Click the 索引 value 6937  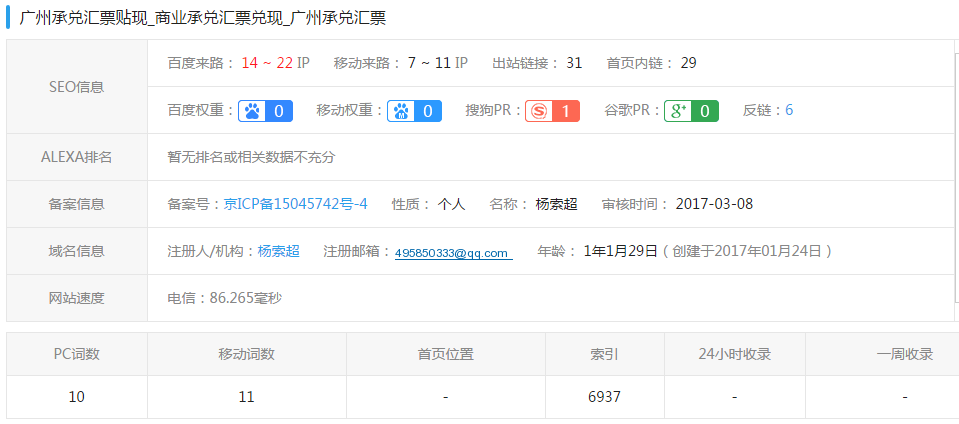tap(604, 397)
